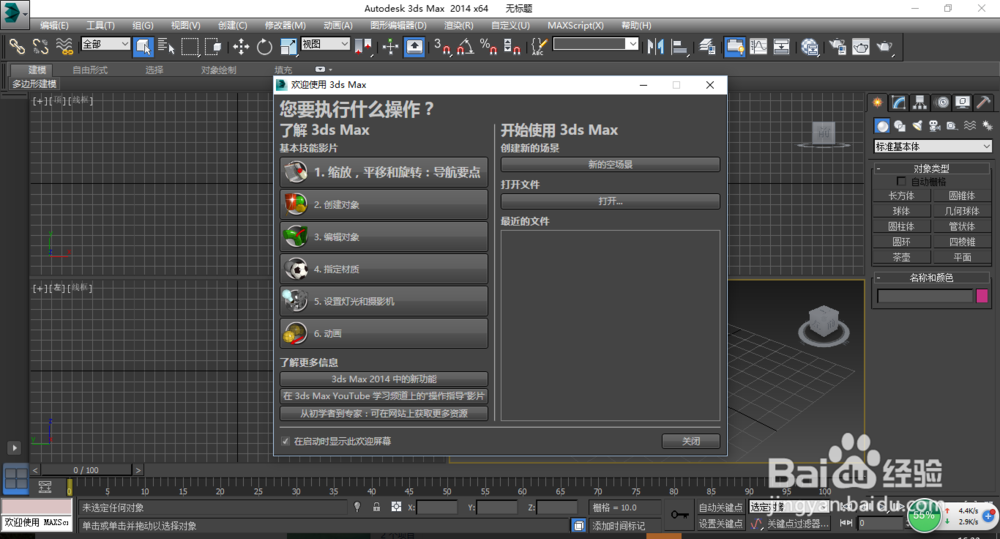This screenshot has width=1000, height=539.
Task: Click the Mirror tool icon
Action: (656, 47)
